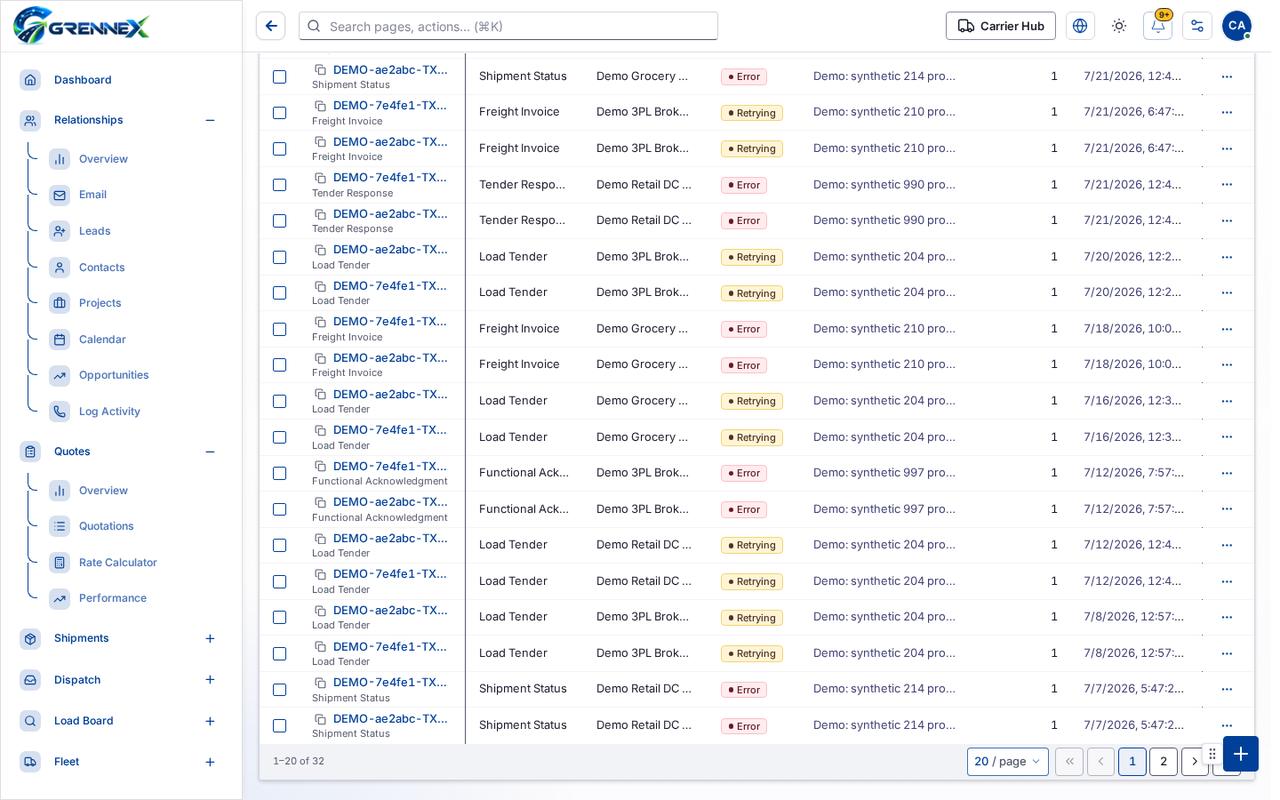Focus the Search pages, actions field
Screen dimensions: 1280x800
coord(508,26)
